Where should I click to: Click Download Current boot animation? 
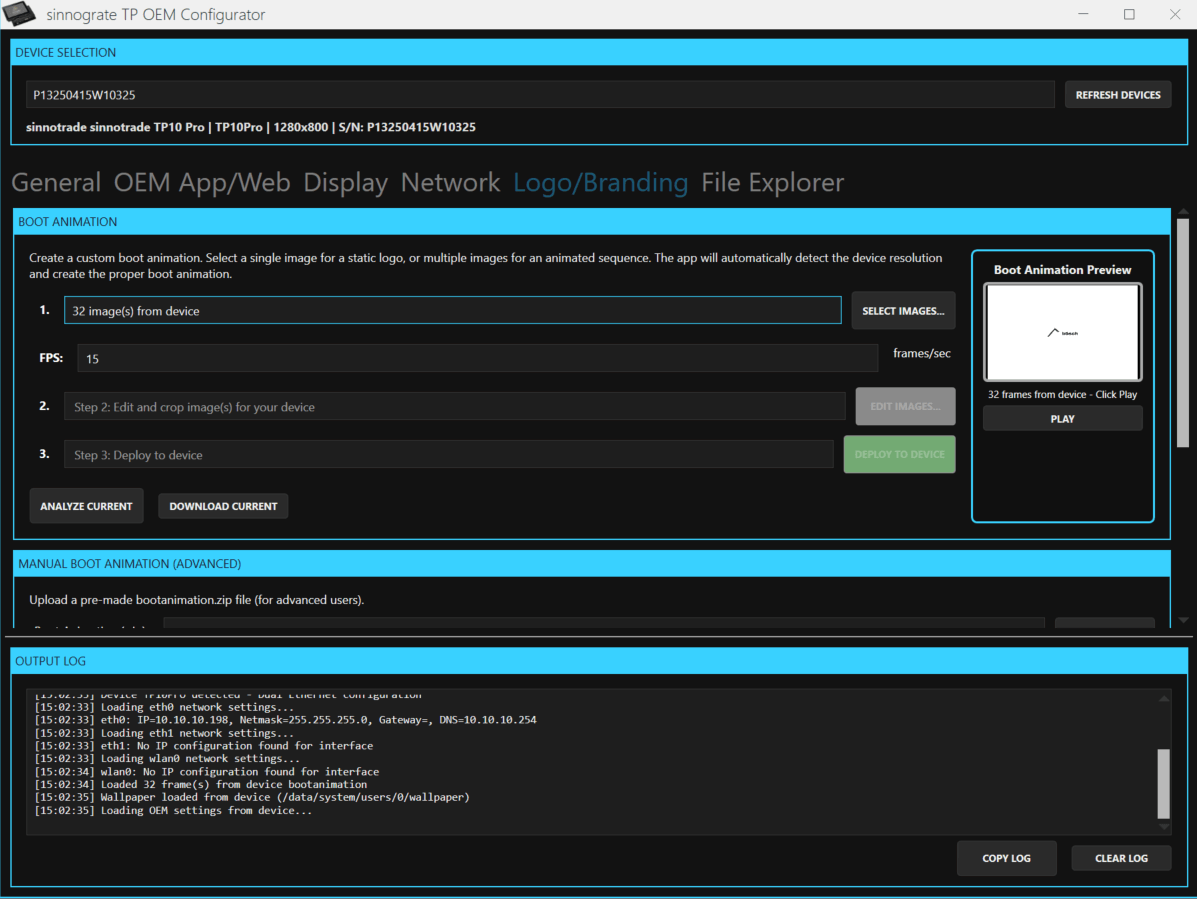222,505
